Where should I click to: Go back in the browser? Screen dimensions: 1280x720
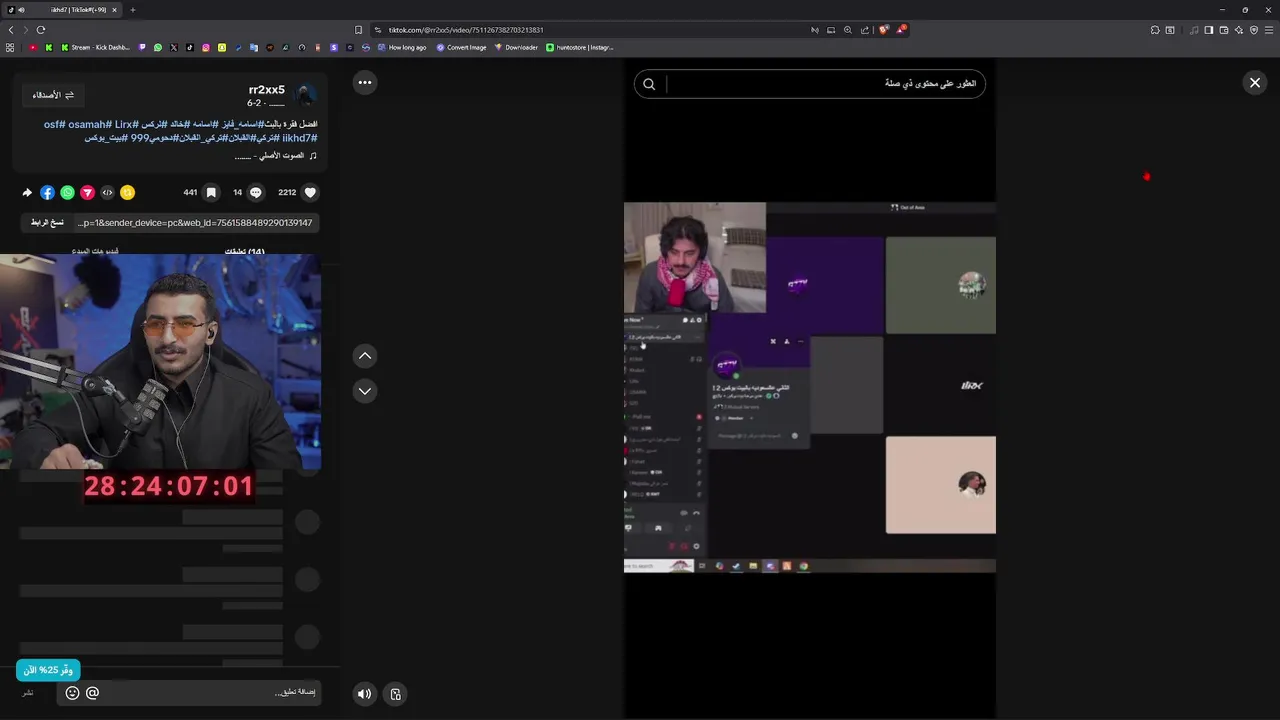[x=11, y=30]
